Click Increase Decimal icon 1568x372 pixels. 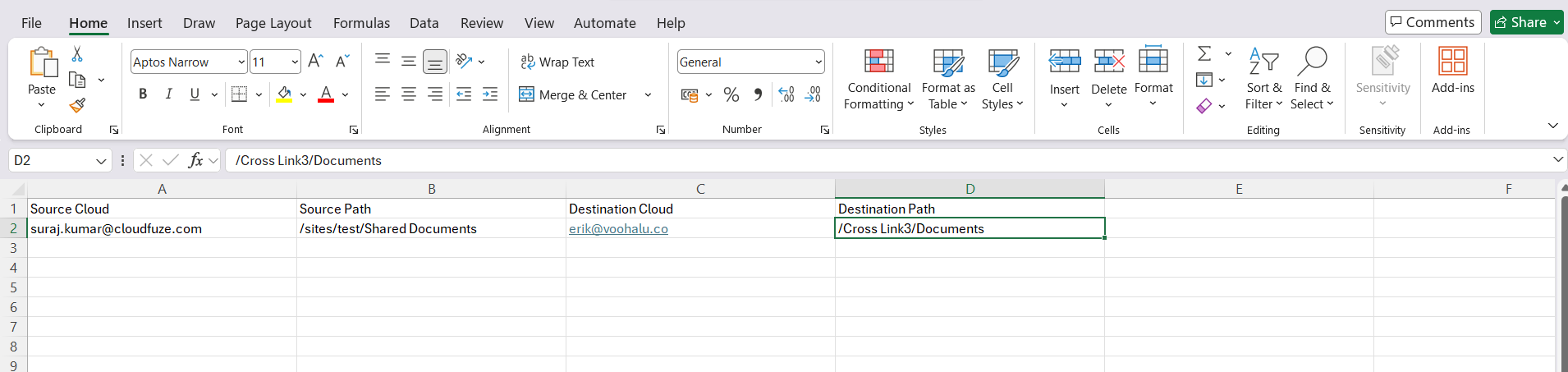[786, 95]
